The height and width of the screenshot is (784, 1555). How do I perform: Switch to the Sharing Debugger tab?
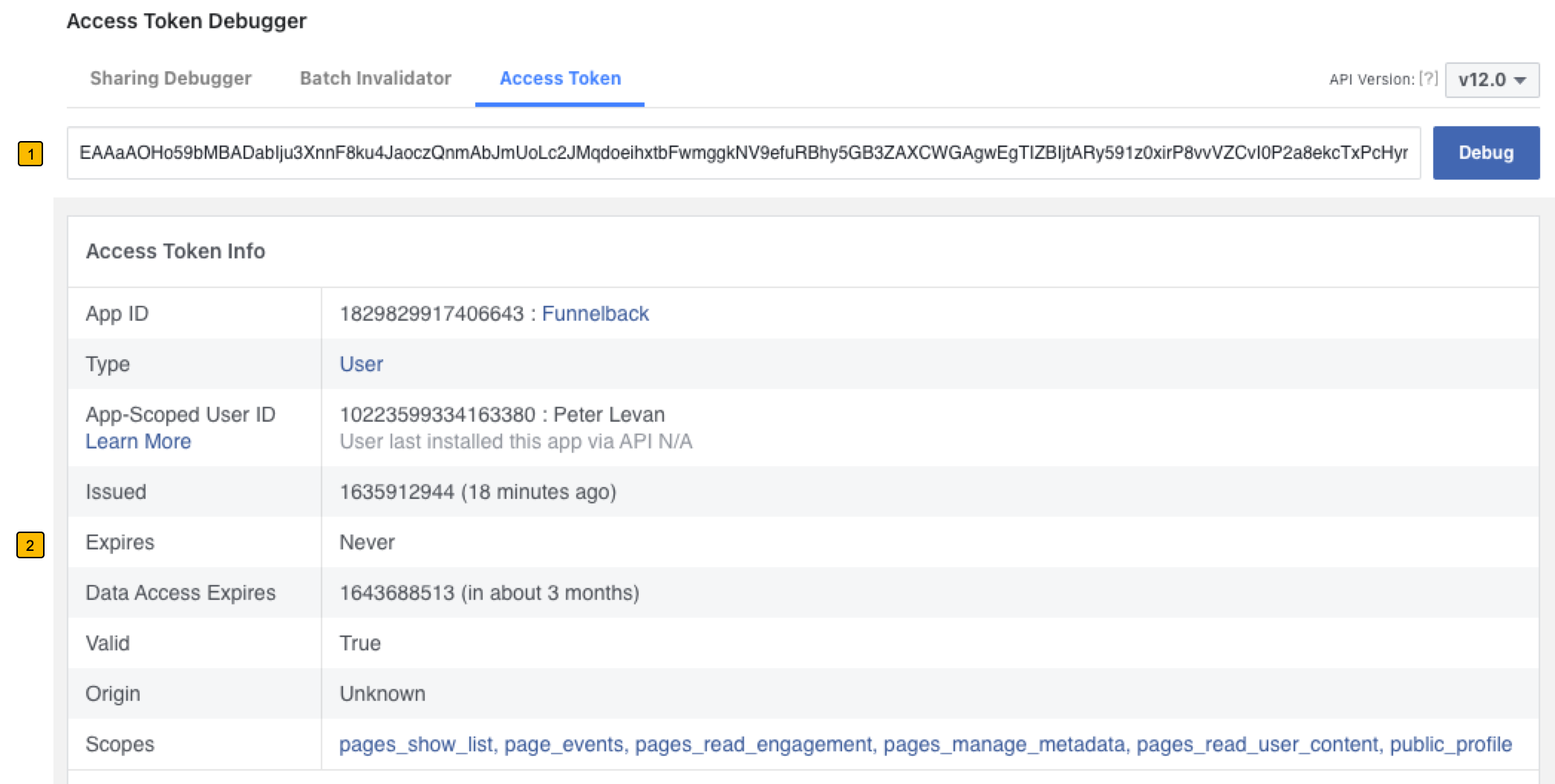point(170,78)
